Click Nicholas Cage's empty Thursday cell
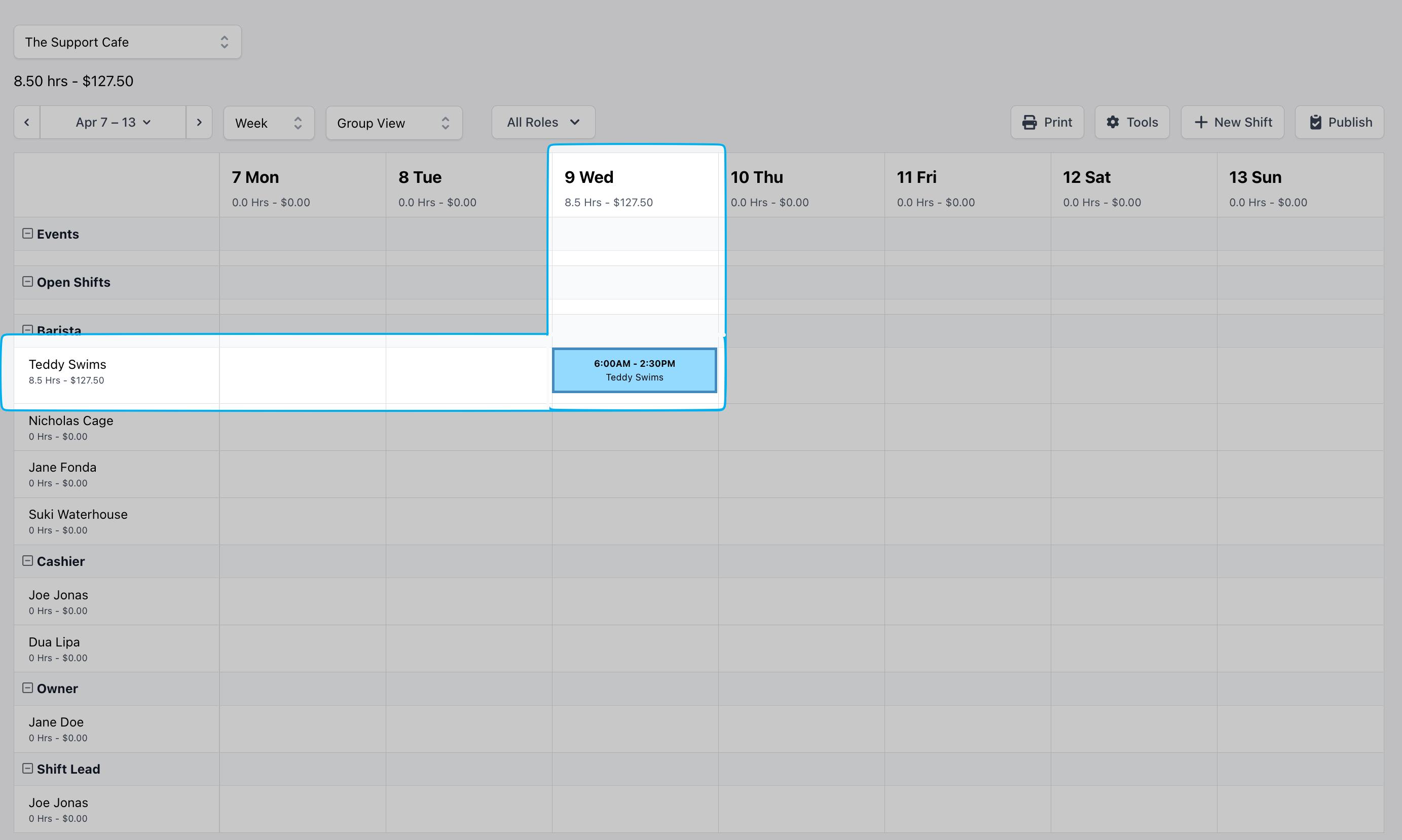This screenshot has height=840, width=1402. coord(801,428)
